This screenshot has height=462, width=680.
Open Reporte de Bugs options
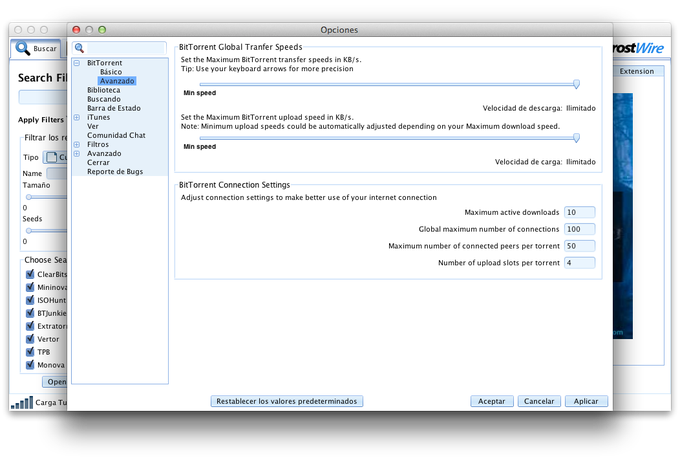click(x=115, y=172)
